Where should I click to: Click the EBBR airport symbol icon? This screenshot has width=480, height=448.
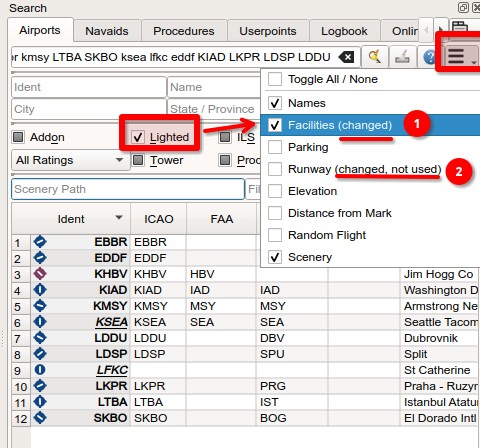(40, 242)
